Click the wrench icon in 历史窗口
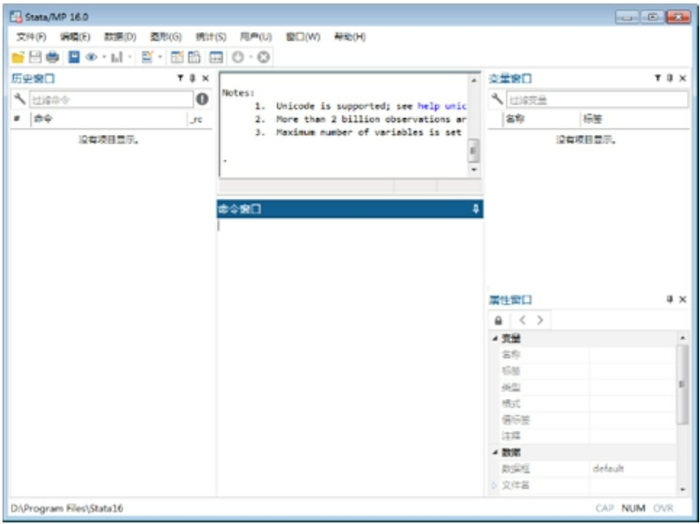The image size is (700, 524). tap(20, 99)
